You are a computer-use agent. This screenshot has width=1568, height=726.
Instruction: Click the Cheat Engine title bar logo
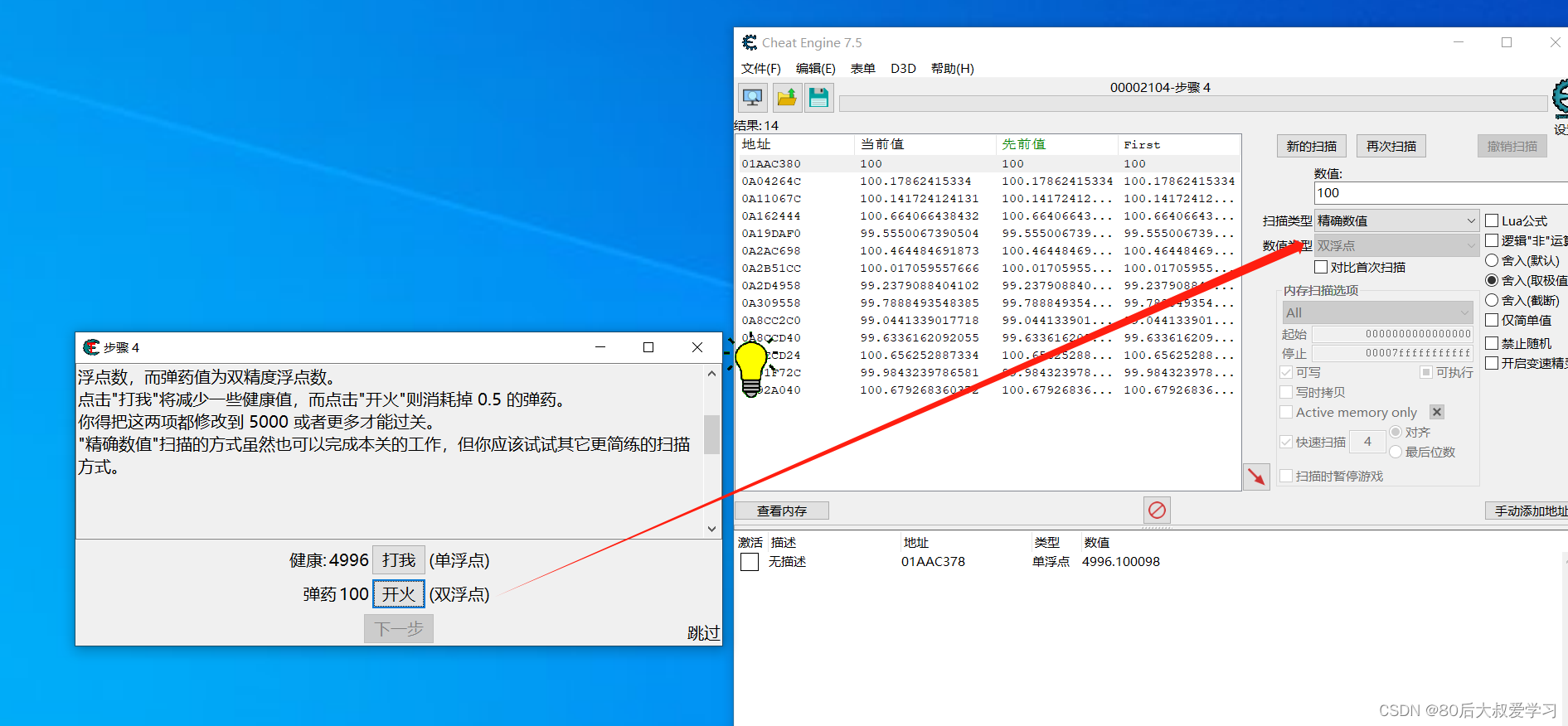coord(750,42)
